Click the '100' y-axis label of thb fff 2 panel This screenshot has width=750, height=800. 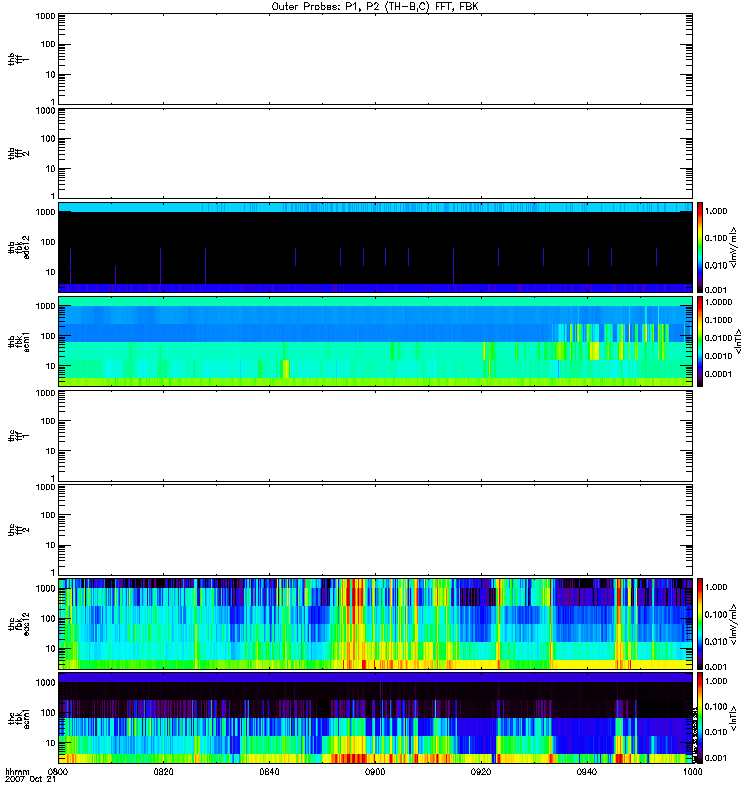(x=48, y=139)
